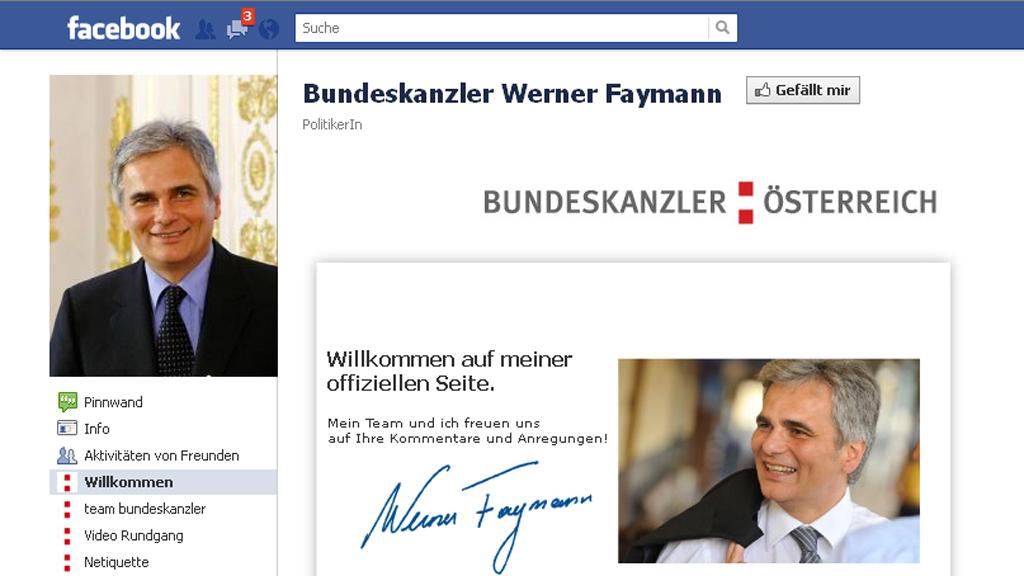Click the Aktivitäten von Freunden people icon
1024x576 pixels.
(67, 455)
